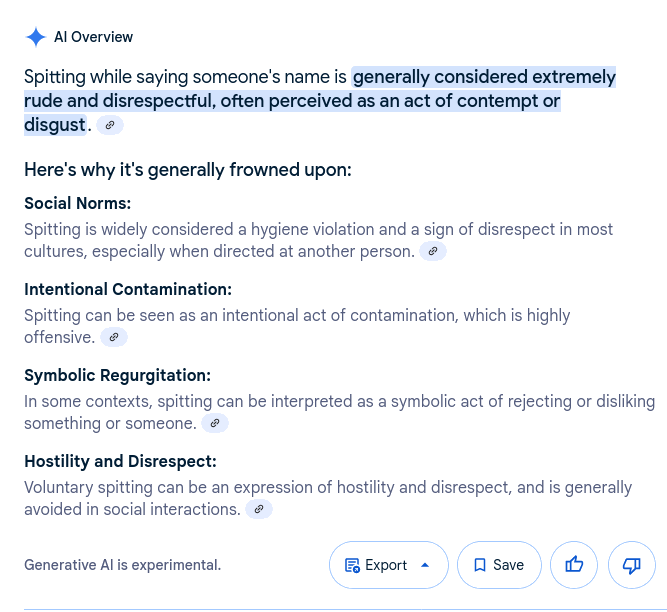Open source link after the word disgust

pos(110,125)
